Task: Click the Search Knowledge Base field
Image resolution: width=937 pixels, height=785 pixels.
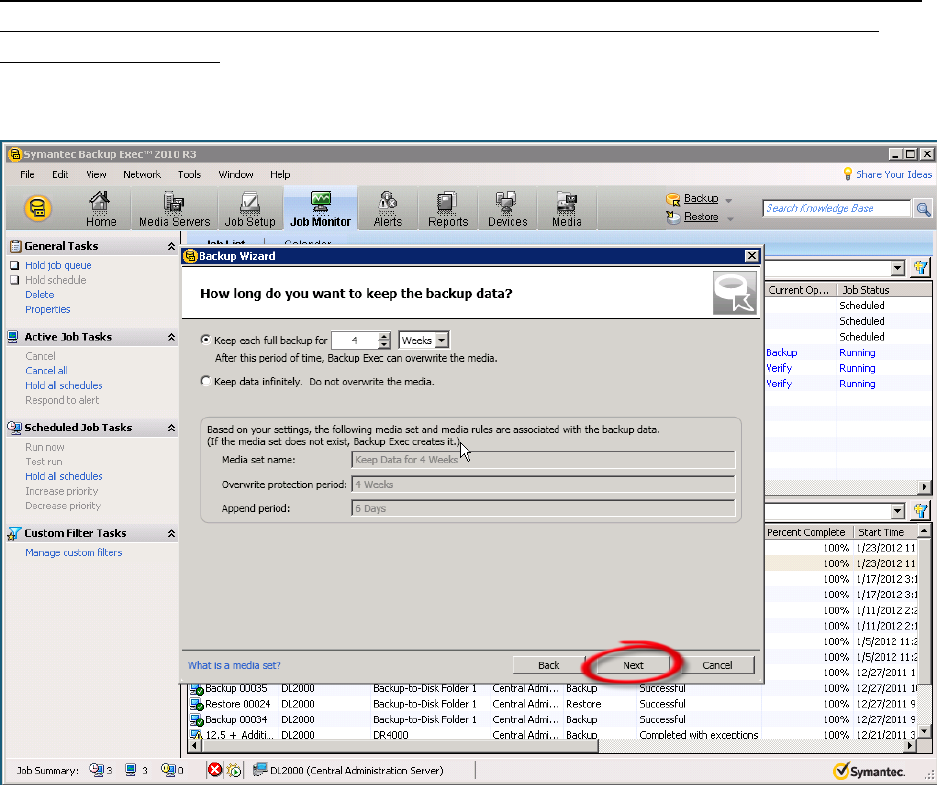Action: [836, 208]
